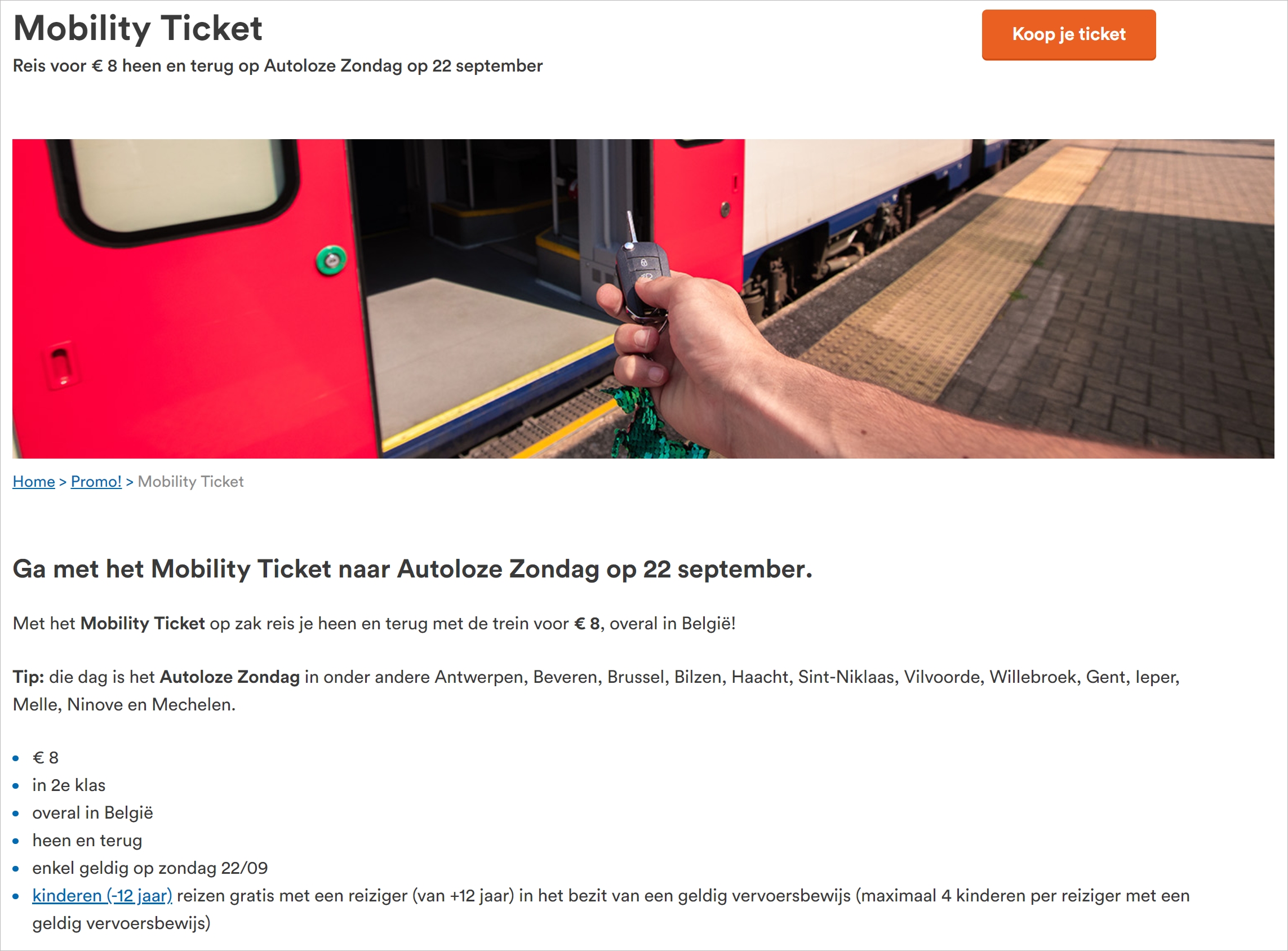The width and height of the screenshot is (1288, 951).
Task: Click the red door handle in the photo
Action: (x=60, y=366)
